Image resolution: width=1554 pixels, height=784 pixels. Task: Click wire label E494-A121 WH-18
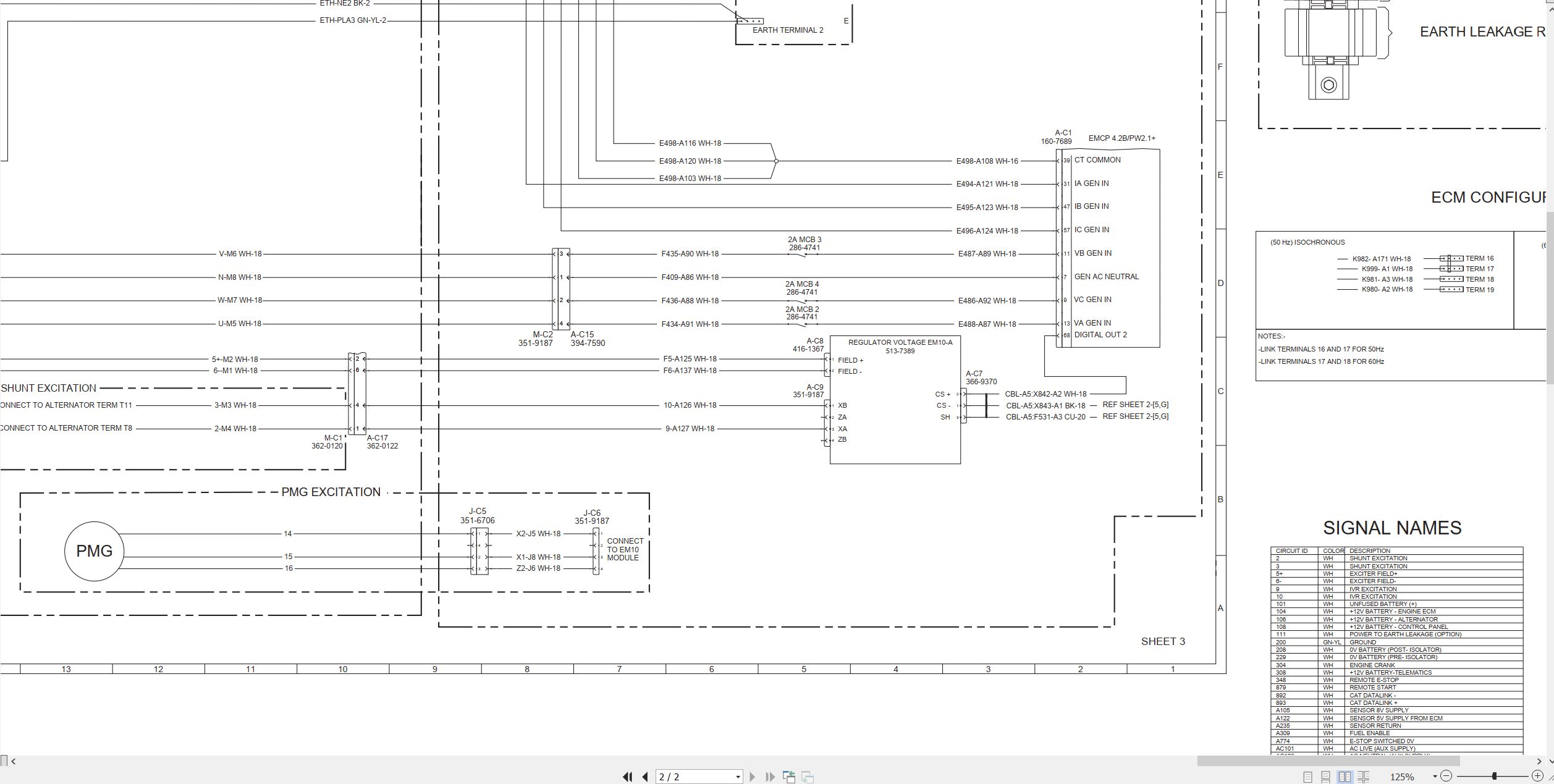(987, 184)
